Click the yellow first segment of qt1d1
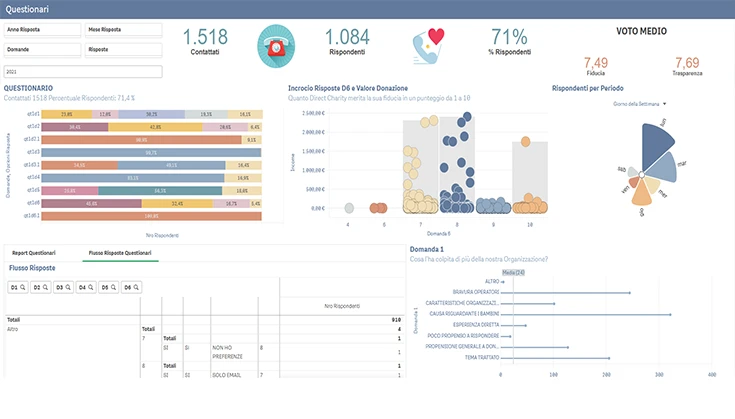The image size is (735, 419). click(x=67, y=114)
